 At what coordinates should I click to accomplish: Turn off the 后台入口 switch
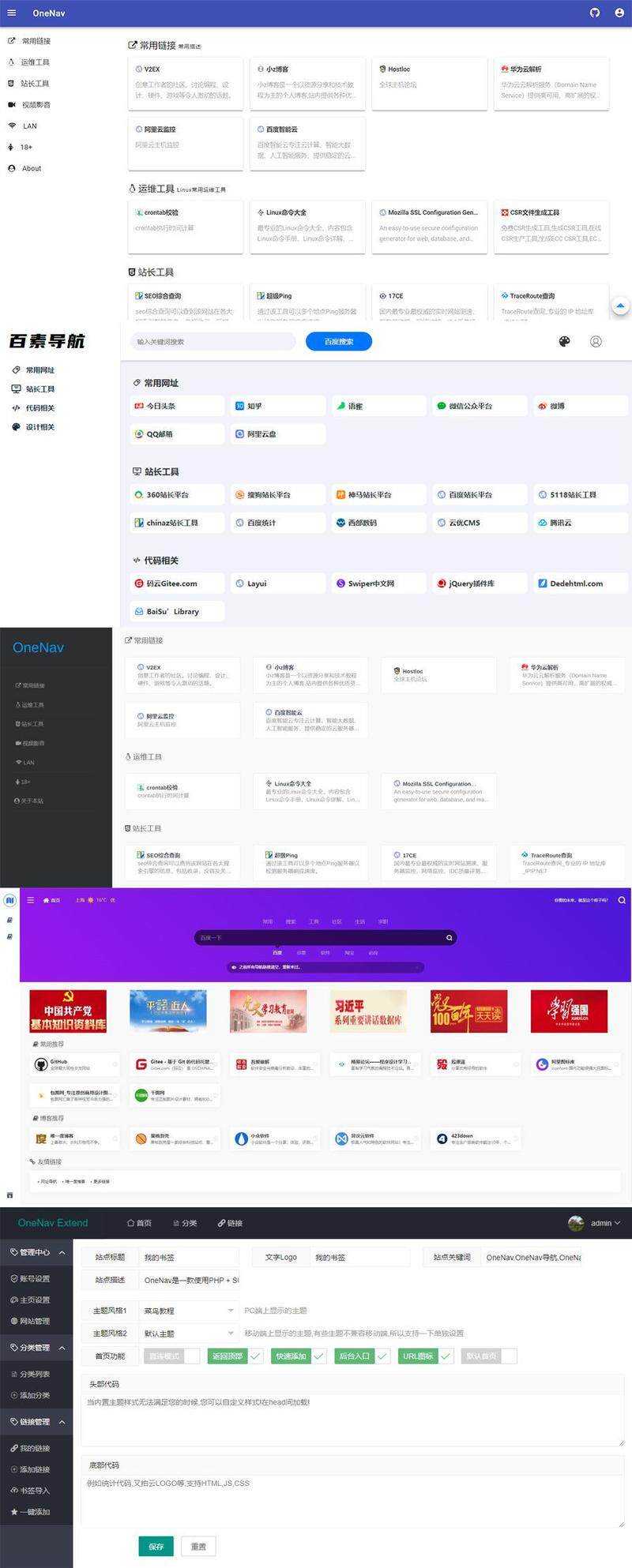pyautogui.click(x=361, y=1356)
